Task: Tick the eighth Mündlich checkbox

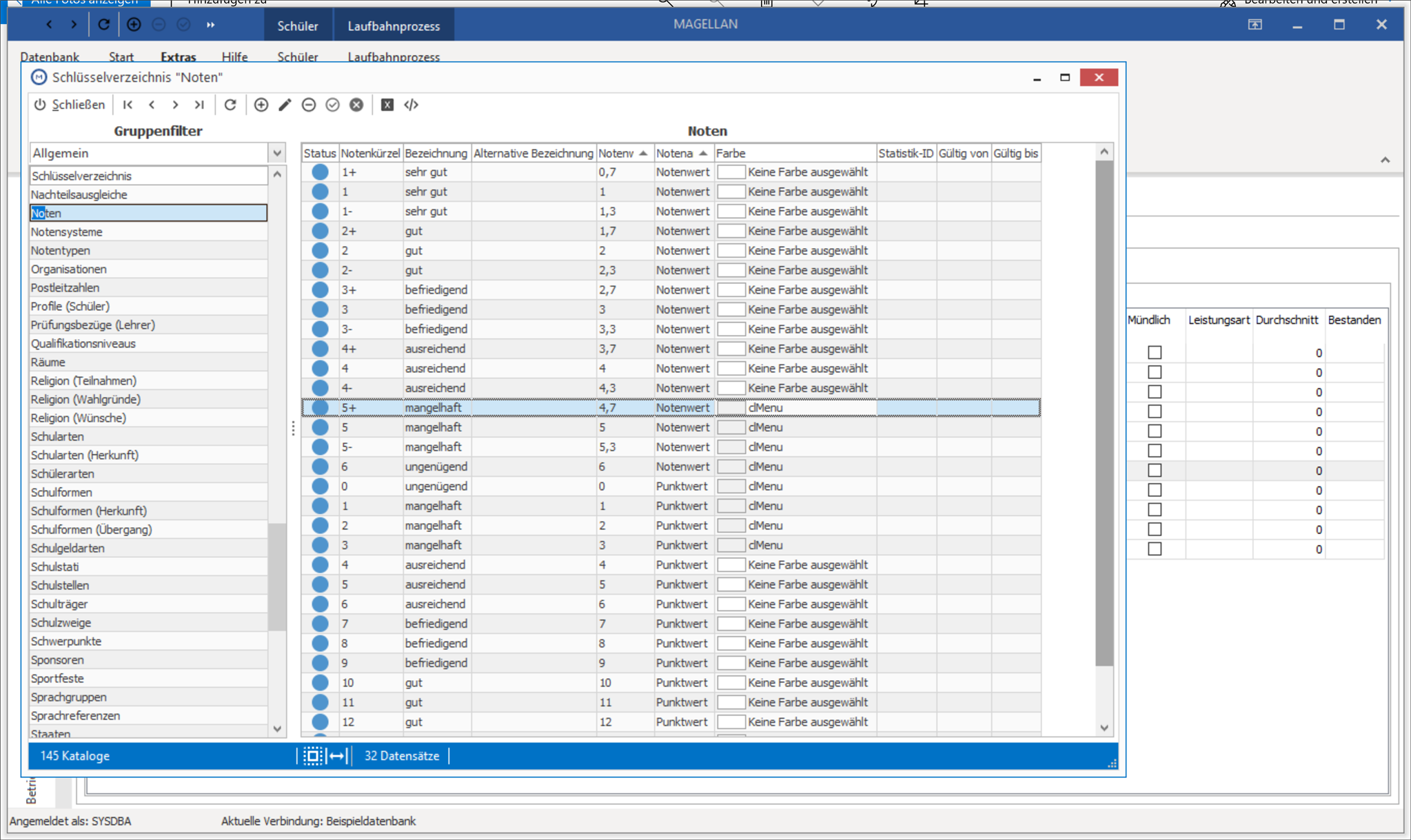Action: coord(1155,490)
